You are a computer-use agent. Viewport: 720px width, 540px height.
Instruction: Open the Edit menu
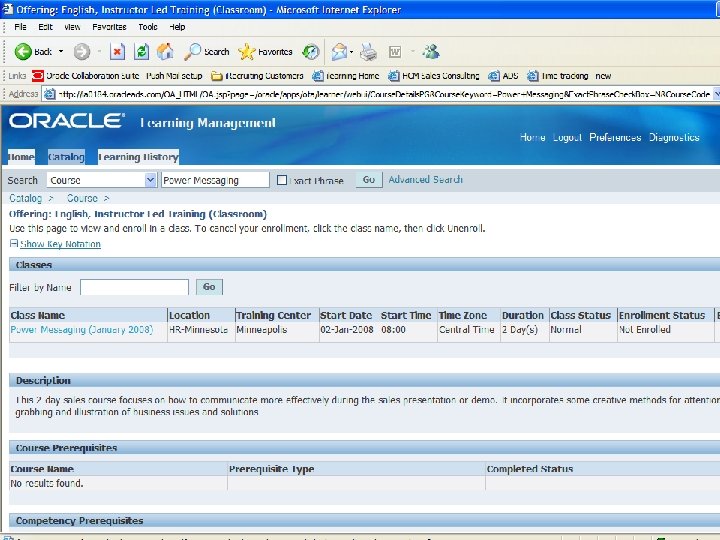pos(45,27)
